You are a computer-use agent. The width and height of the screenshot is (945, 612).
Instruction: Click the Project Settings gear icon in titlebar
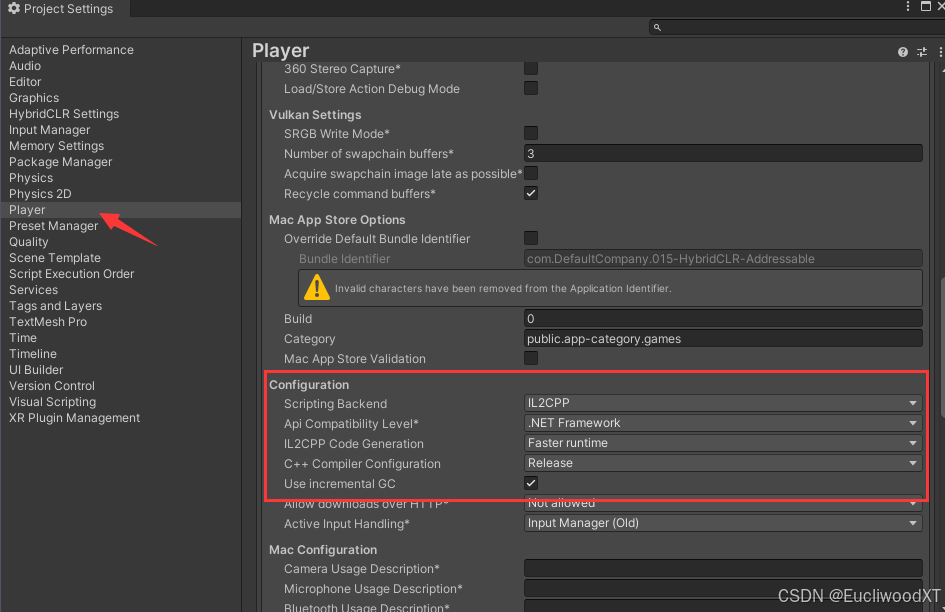click(x=13, y=8)
